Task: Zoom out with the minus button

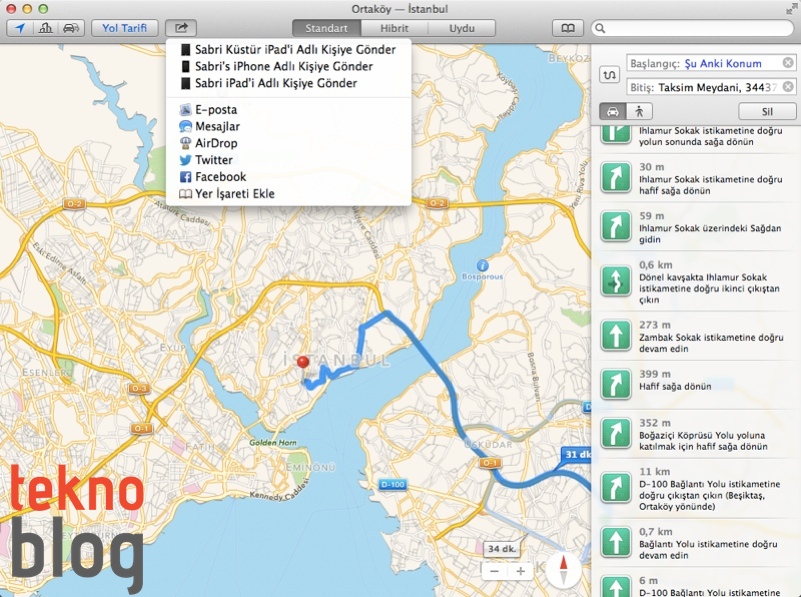Action: coord(495,571)
